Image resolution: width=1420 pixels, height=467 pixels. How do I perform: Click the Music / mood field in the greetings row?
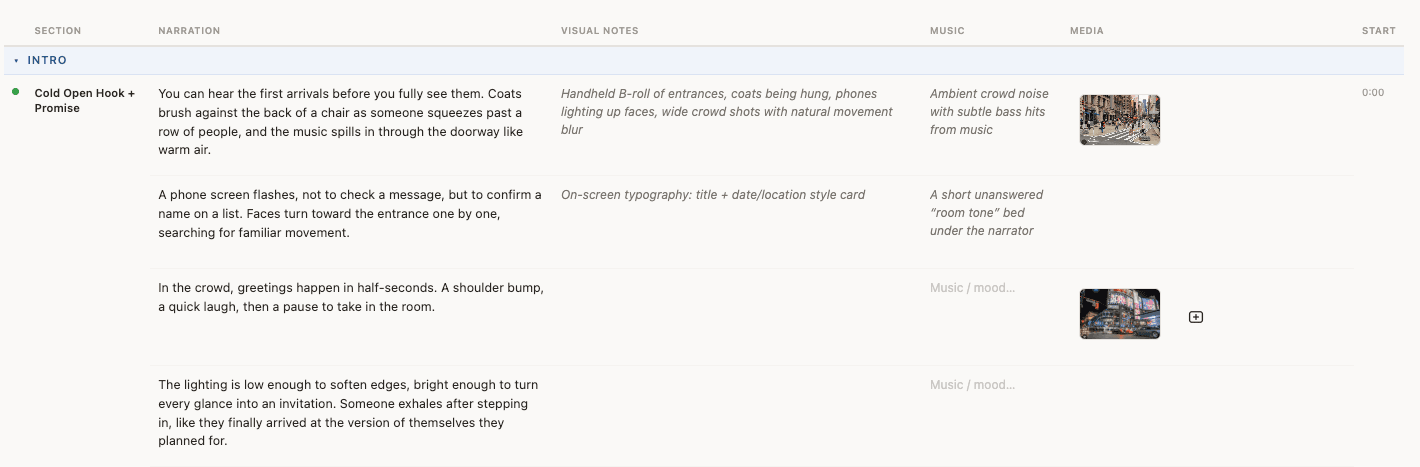pyautogui.click(x=972, y=288)
